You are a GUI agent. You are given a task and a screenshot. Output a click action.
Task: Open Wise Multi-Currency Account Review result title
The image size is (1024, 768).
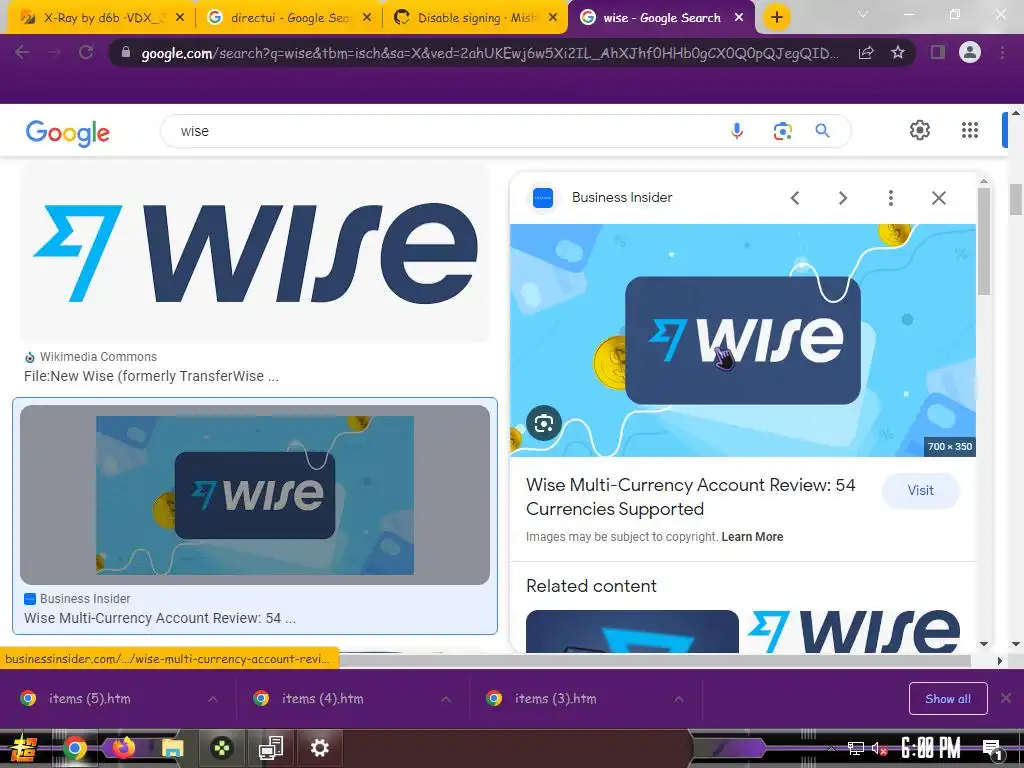160,618
